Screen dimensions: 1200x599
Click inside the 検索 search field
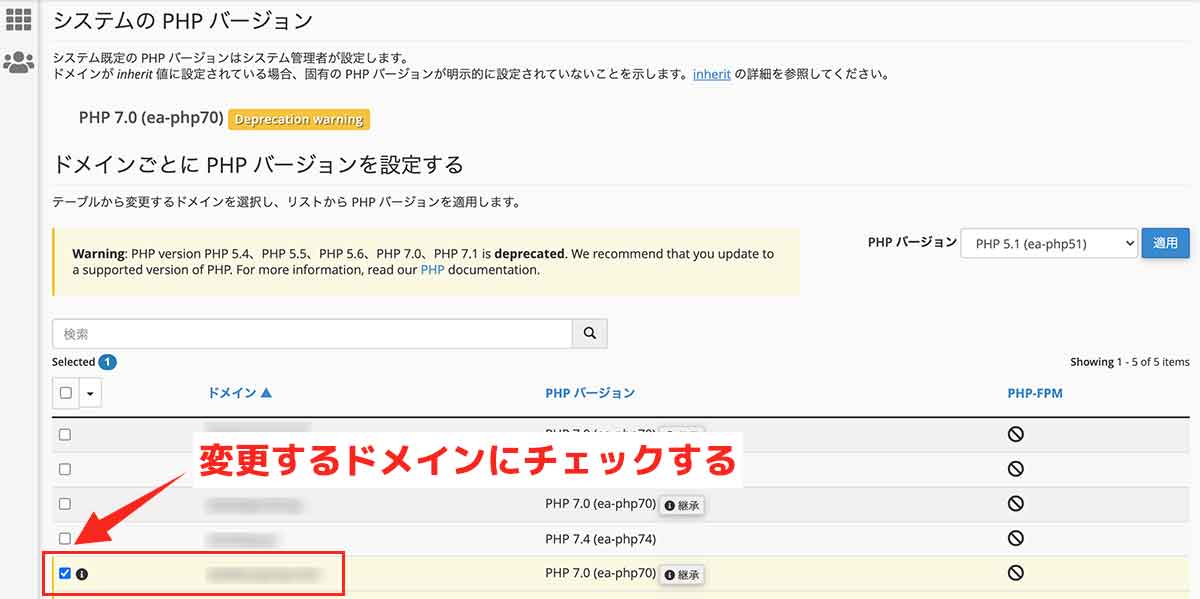(x=300, y=333)
